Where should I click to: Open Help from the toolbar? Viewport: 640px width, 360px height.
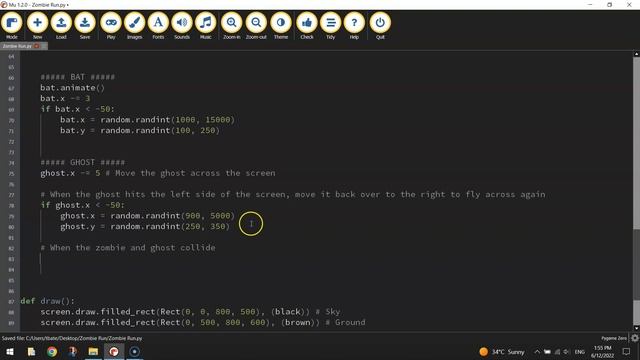354,26
